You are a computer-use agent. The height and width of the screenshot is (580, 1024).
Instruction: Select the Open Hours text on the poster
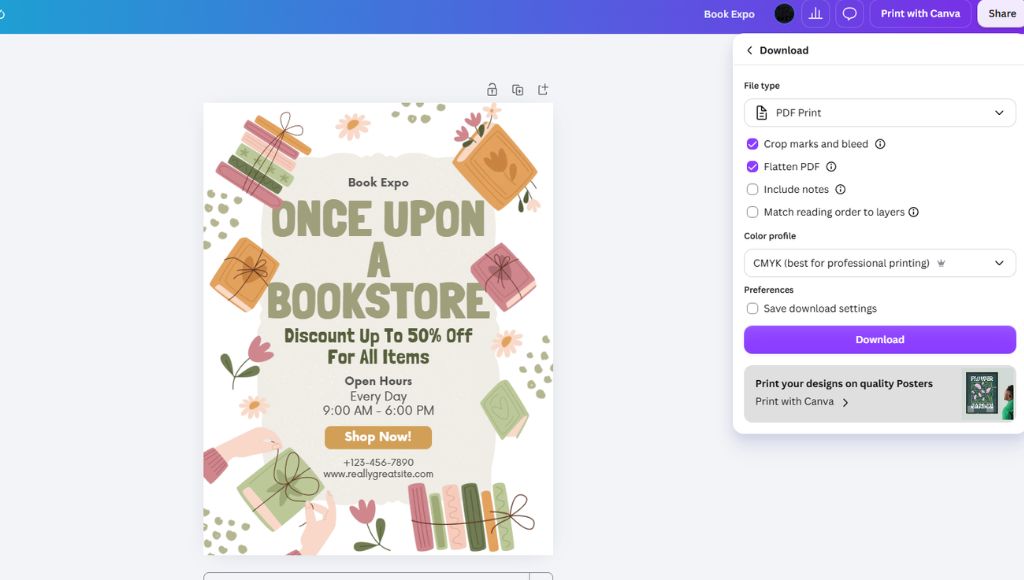coord(378,381)
